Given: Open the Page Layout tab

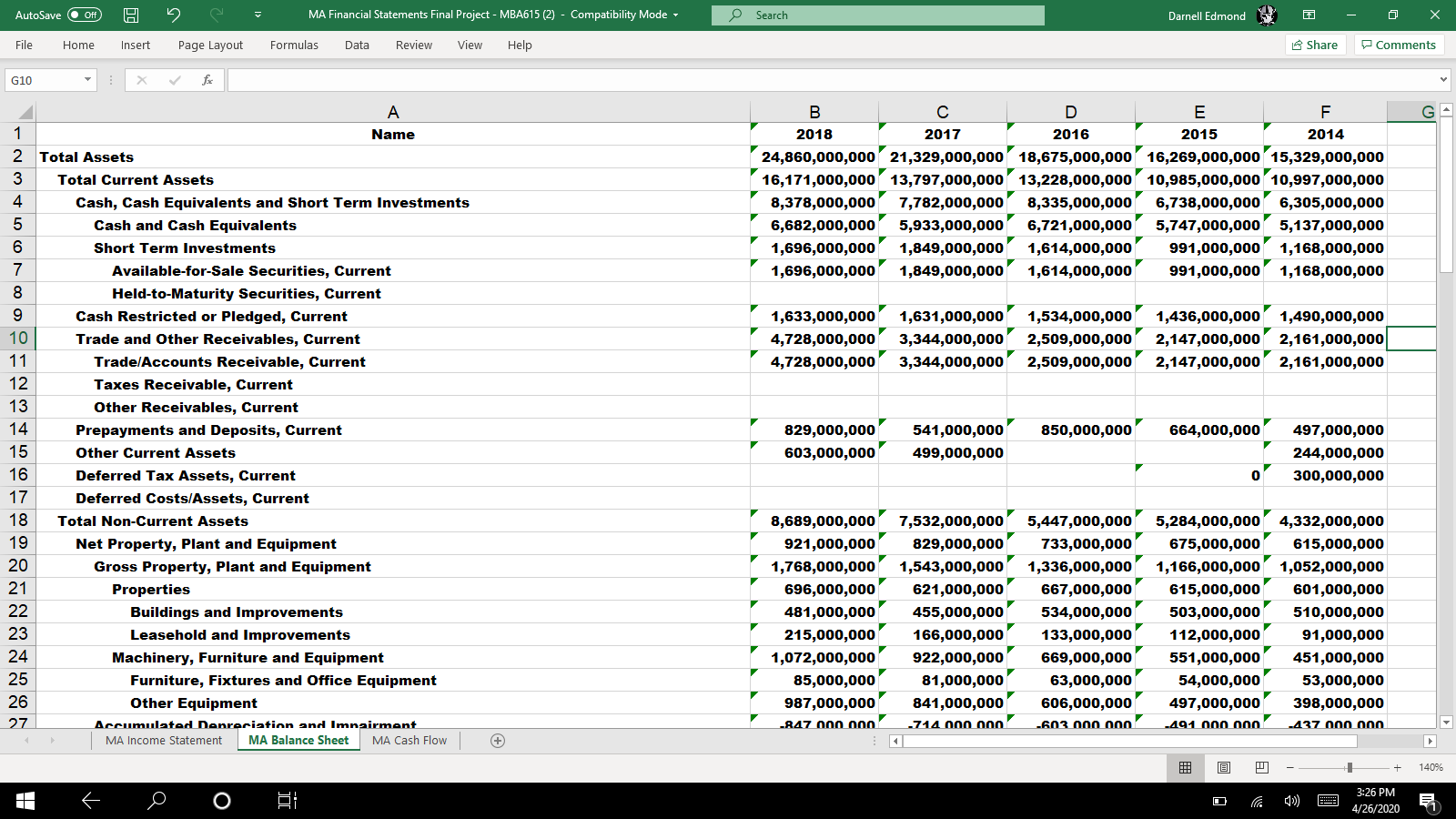Looking at the screenshot, I should [210, 45].
